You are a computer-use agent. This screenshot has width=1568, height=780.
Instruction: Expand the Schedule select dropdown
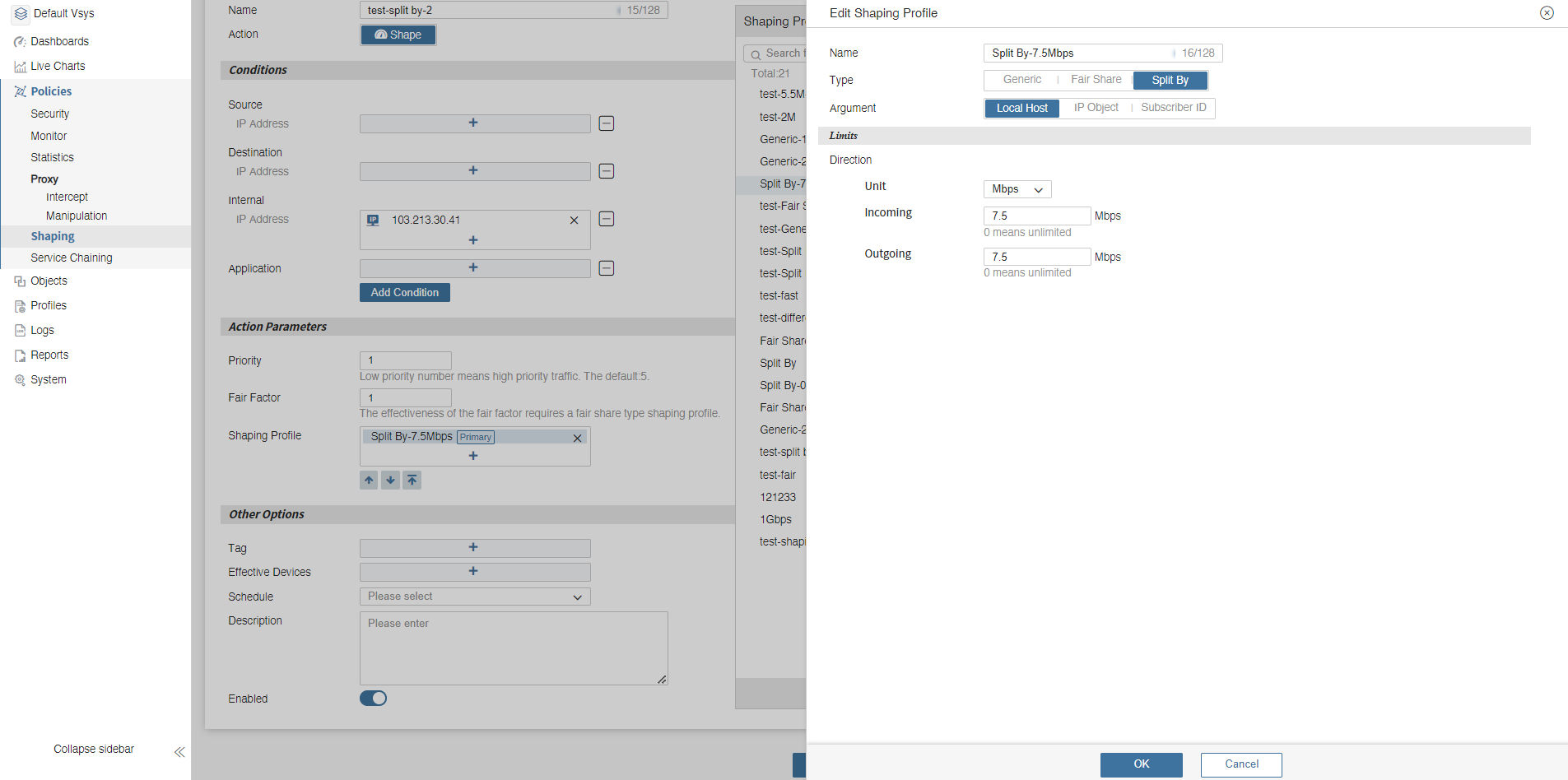(475, 597)
